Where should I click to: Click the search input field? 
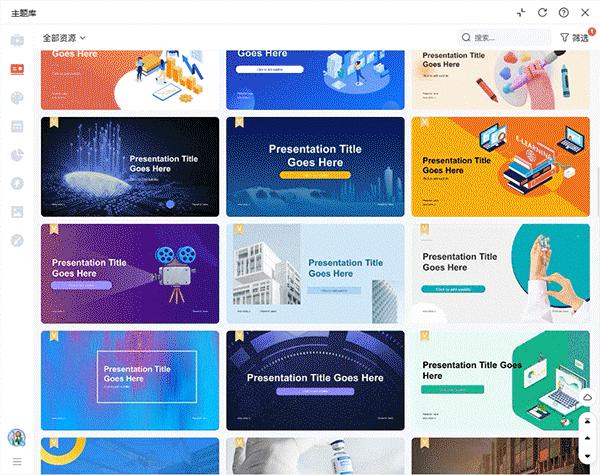(504, 38)
